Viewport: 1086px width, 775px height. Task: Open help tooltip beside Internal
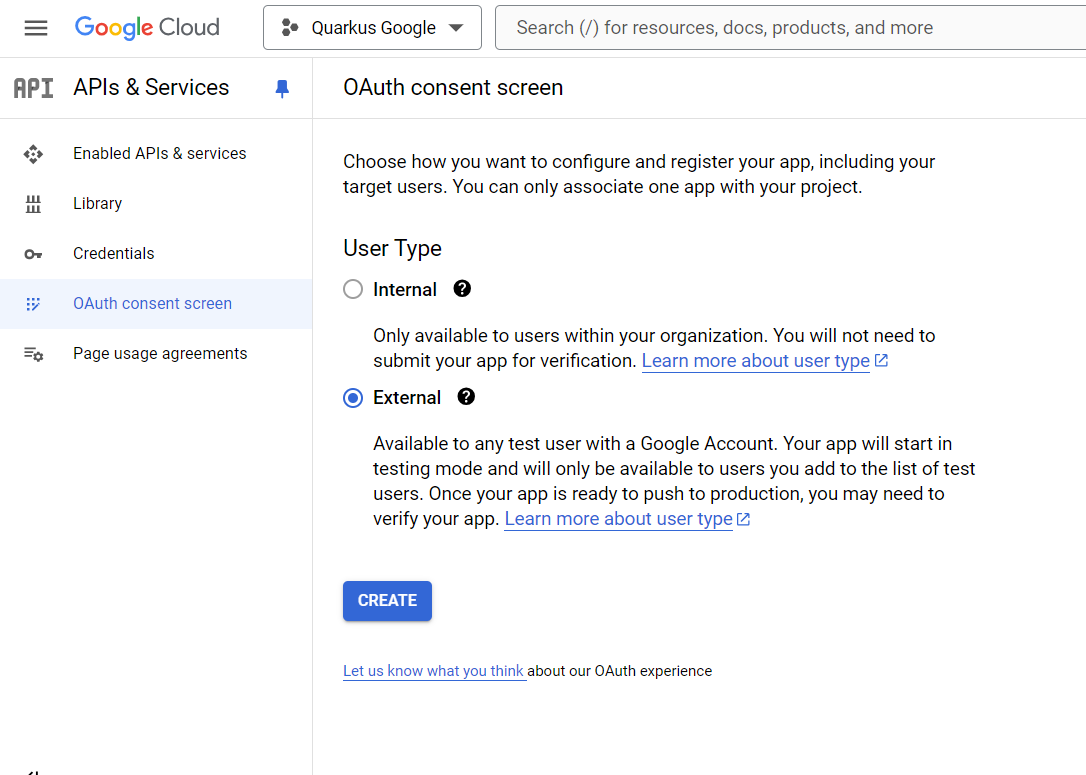(462, 289)
